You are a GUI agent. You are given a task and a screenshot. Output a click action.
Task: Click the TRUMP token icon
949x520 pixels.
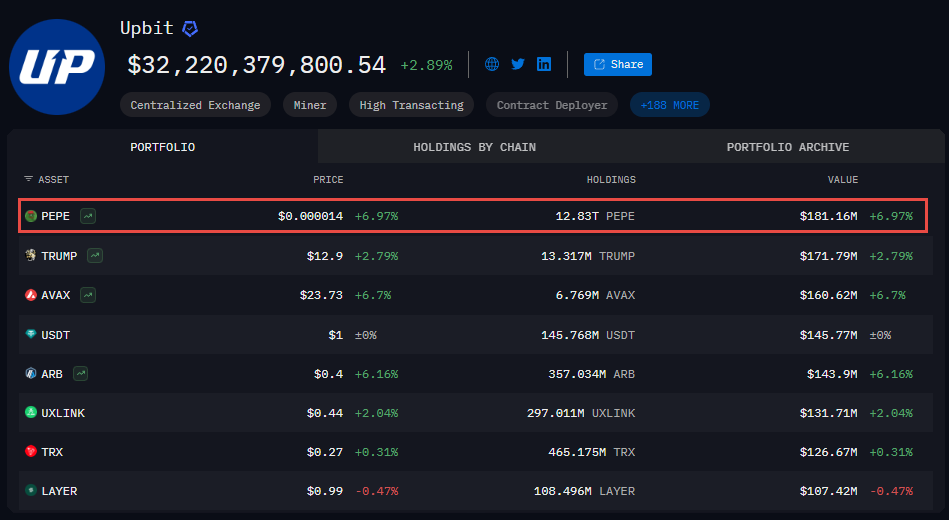(x=31, y=255)
